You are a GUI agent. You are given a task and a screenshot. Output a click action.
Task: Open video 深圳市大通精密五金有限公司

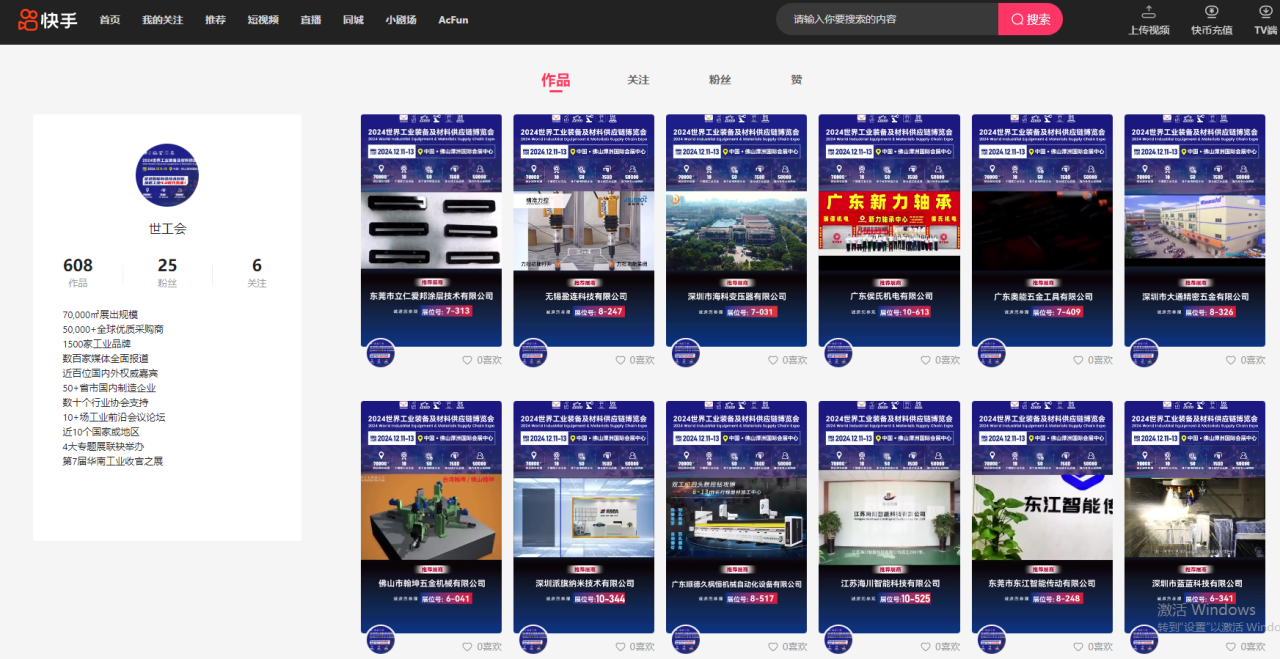(1195, 230)
